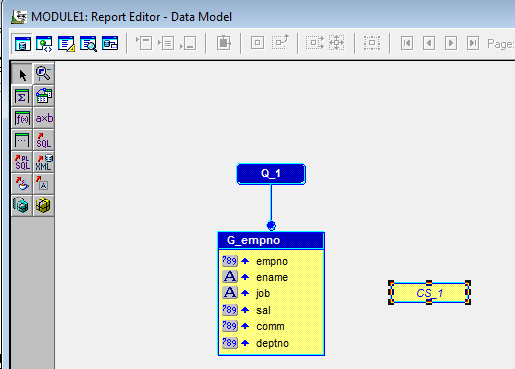Click the Trailer Section toolbar icon

tap(188, 43)
